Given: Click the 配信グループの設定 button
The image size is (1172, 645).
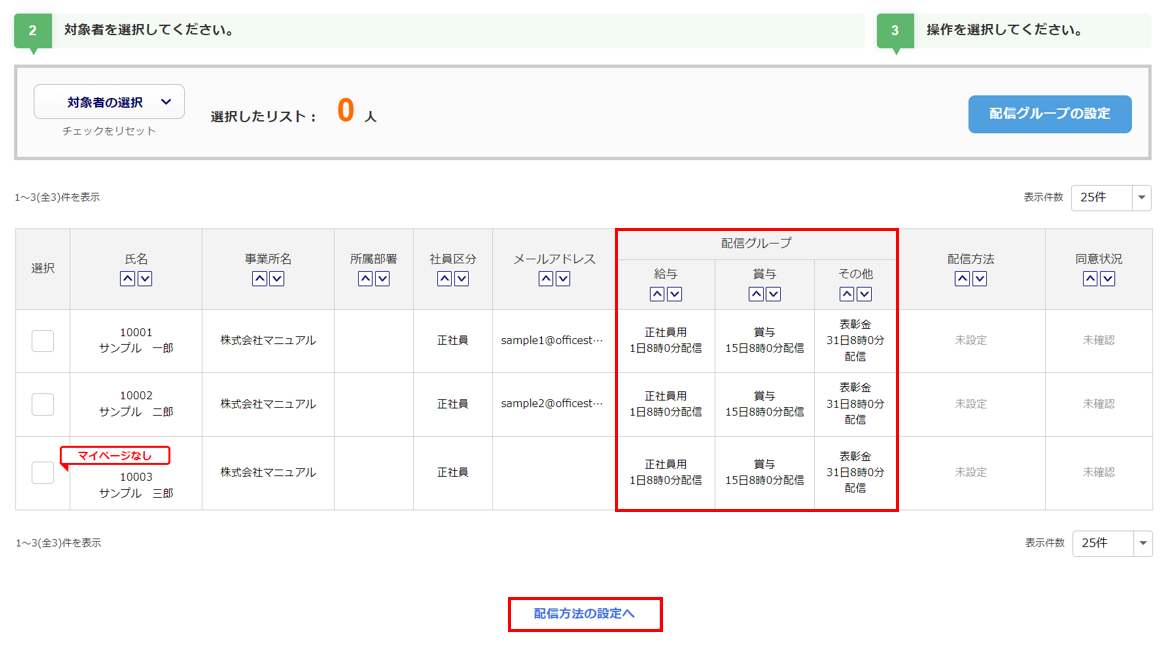Looking at the screenshot, I should pos(1049,114).
